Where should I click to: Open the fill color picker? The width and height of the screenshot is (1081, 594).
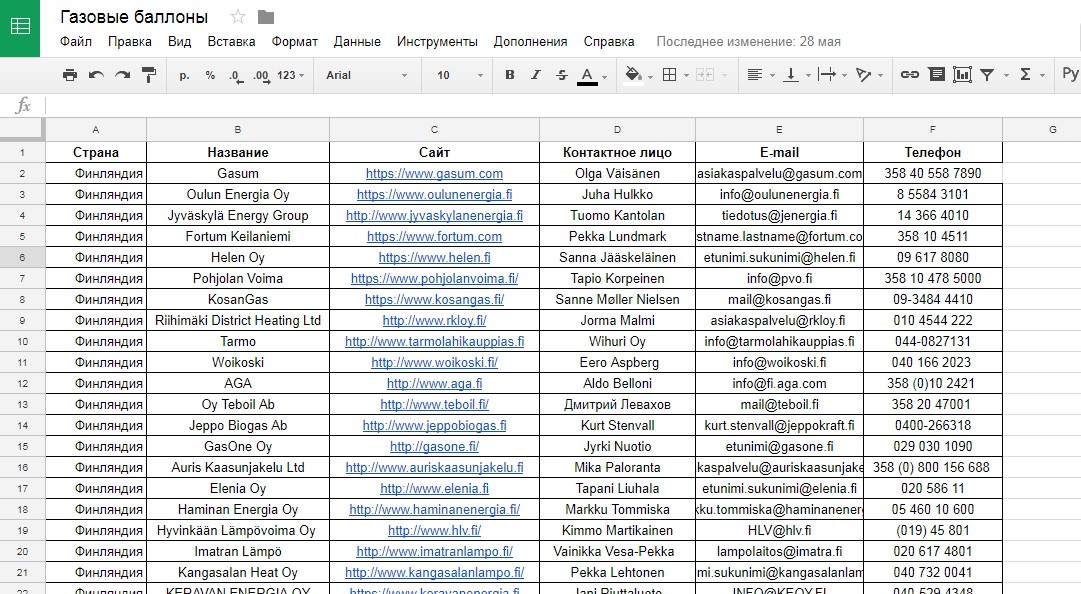638,75
